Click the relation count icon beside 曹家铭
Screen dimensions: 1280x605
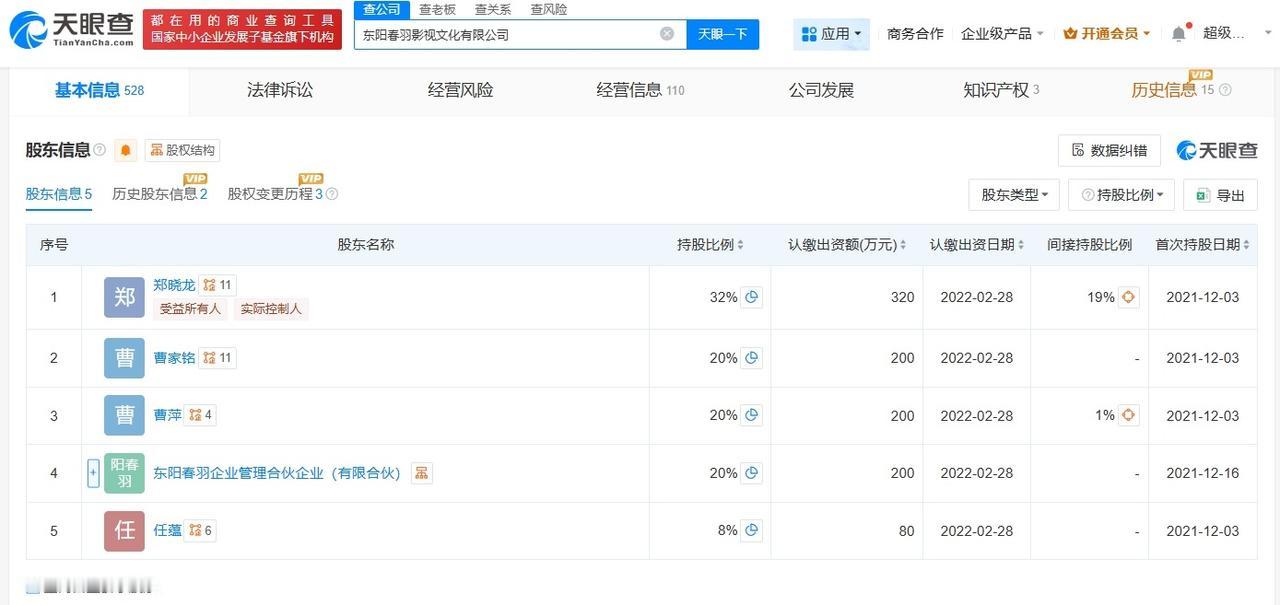pyautogui.click(x=217, y=358)
